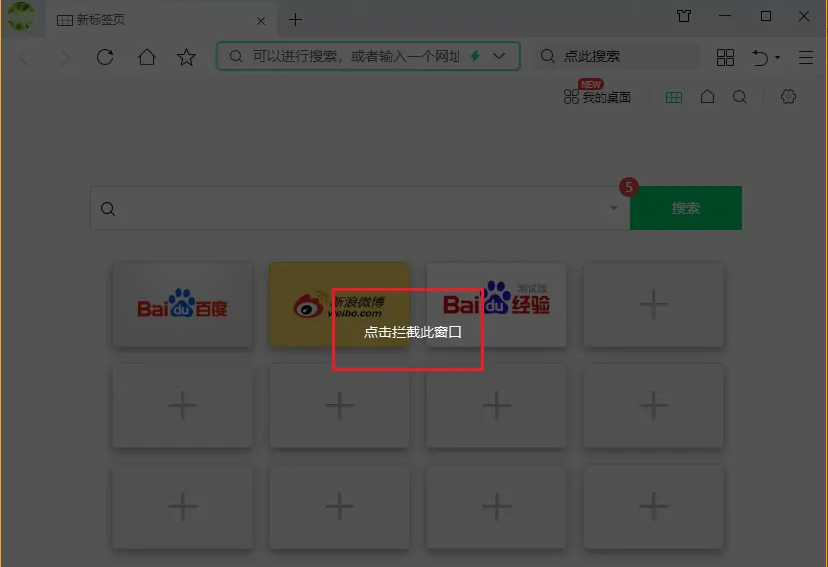Open the skin shirt icon in the title bar
828x567 pixels.
click(x=684, y=16)
